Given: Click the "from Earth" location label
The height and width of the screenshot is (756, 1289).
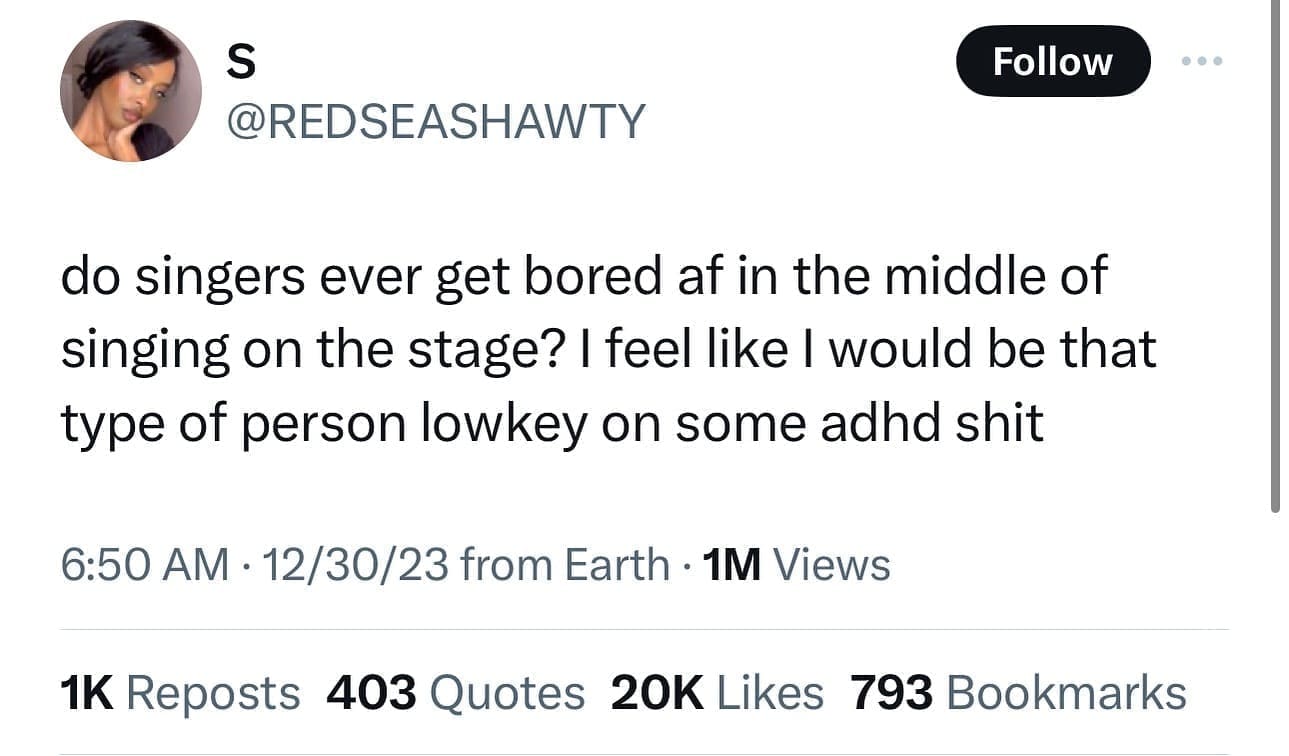Looking at the screenshot, I should click(567, 564).
